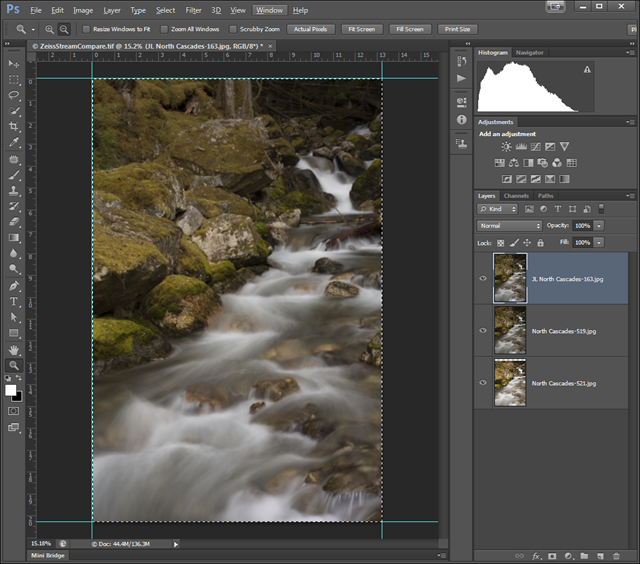Enable Zoom All Windows checkbox

(x=164, y=30)
